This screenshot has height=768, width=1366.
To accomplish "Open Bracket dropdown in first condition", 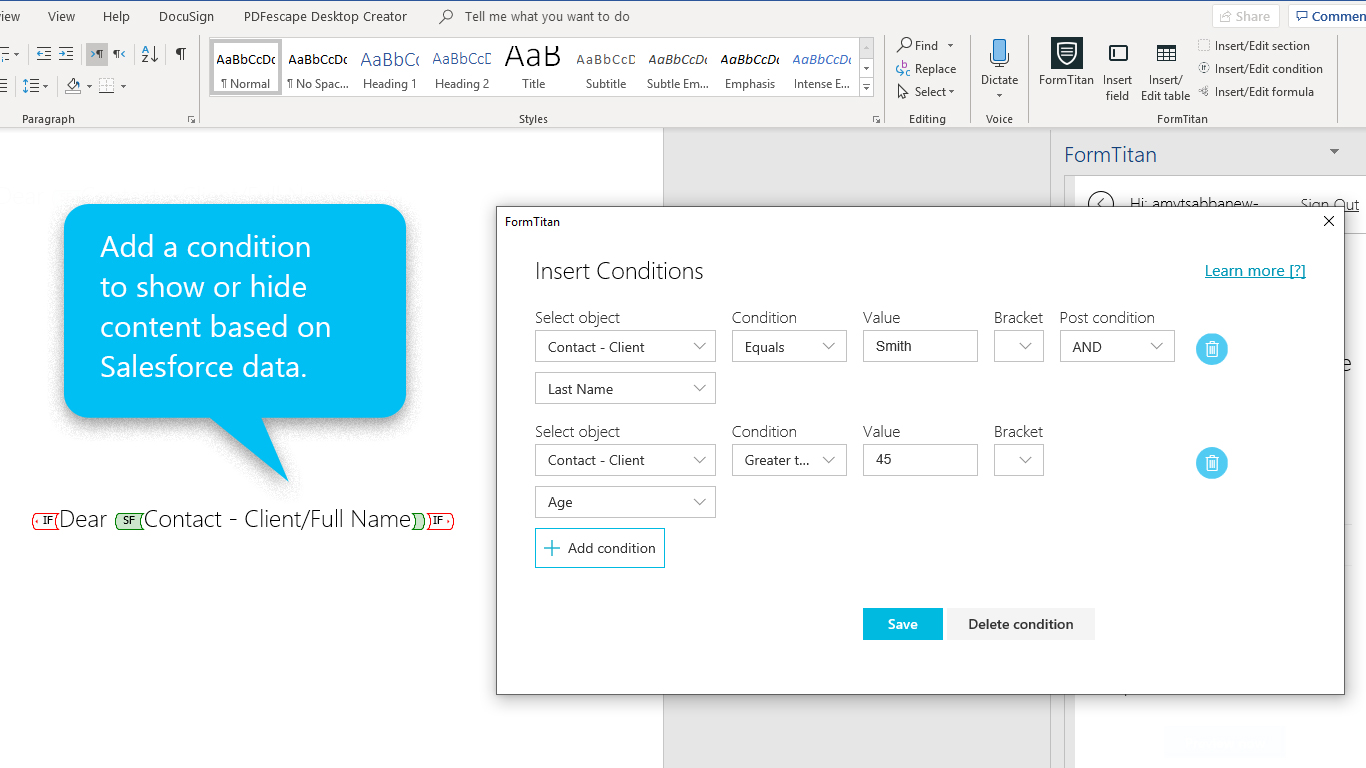I will [1019, 346].
